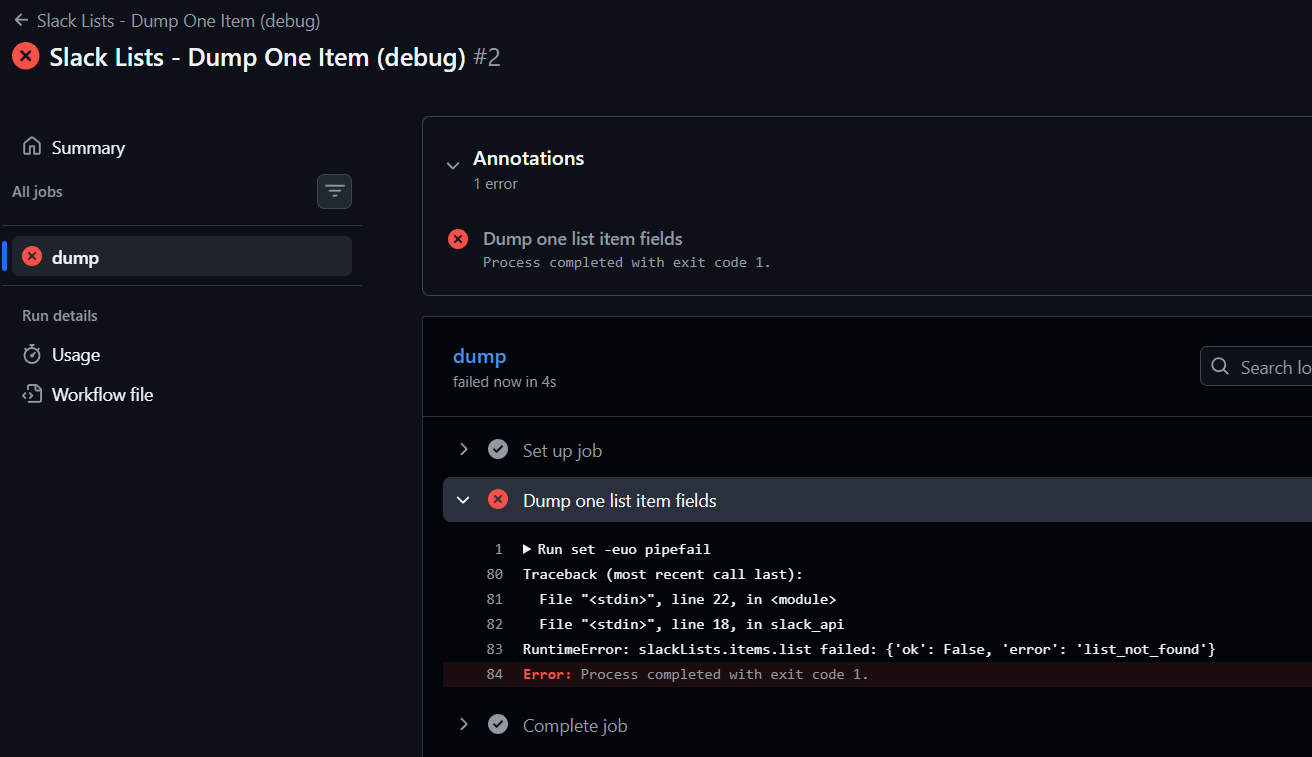The image size is (1312, 757).
Task: Click log line number 84
Action: click(x=495, y=674)
